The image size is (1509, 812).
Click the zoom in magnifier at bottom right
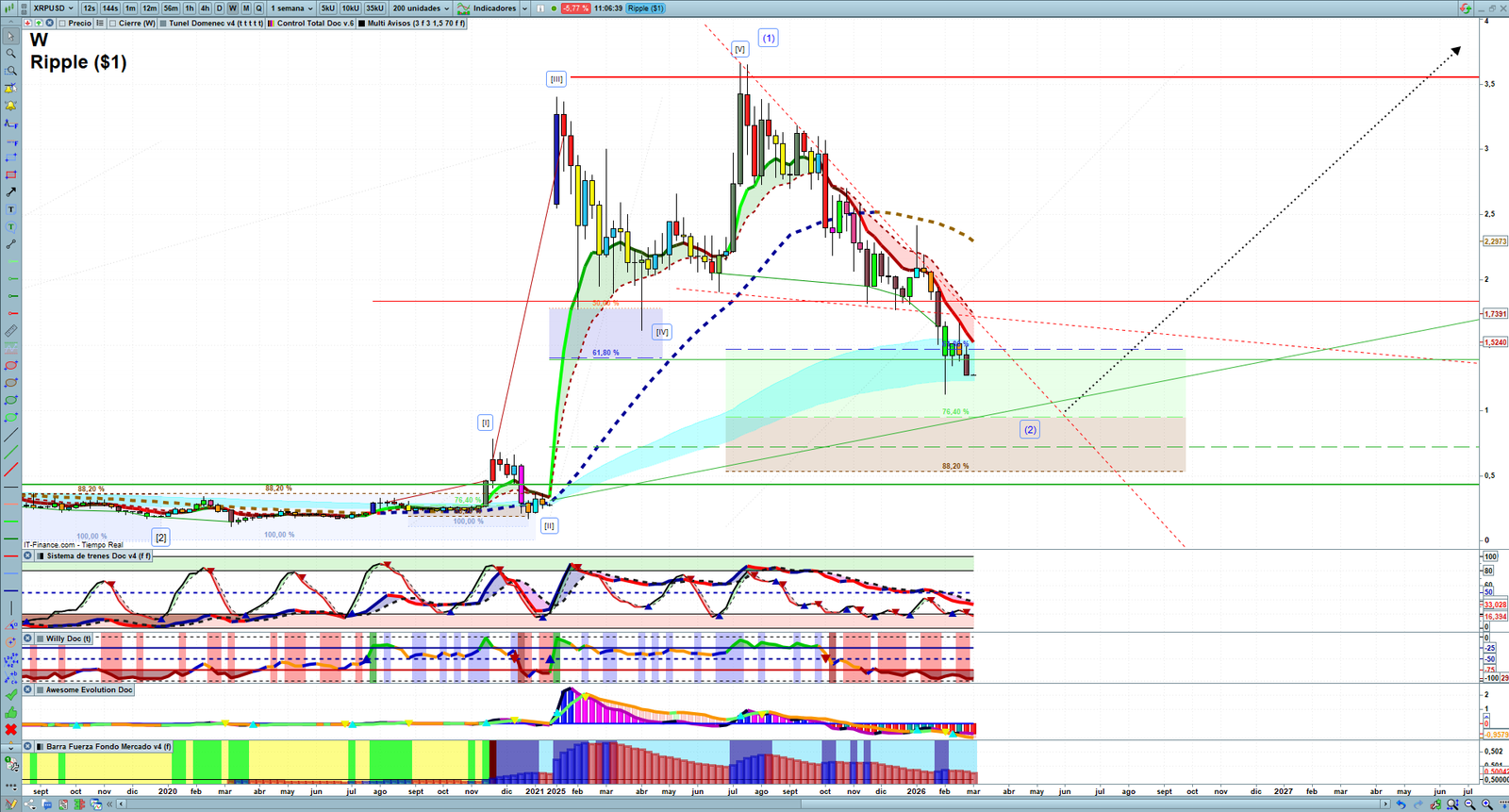(x=1487, y=804)
